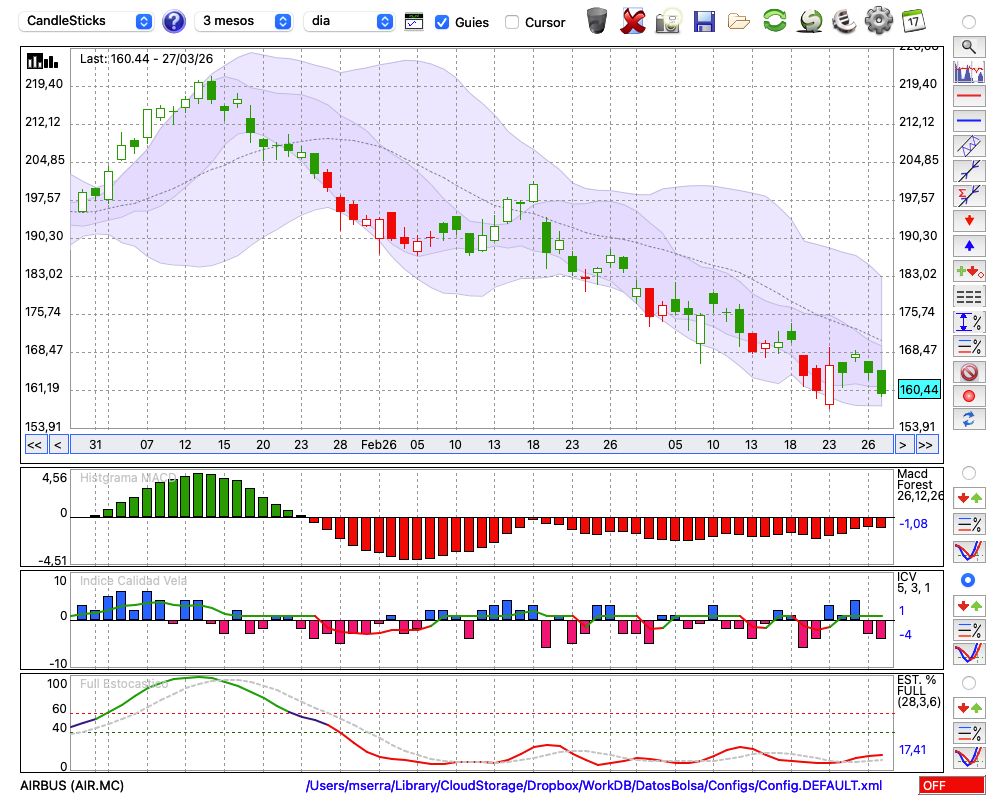Open settings with the gear icon
Viewport: 1000px width, 800px height.
pyautogui.click(x=878, y=21)
